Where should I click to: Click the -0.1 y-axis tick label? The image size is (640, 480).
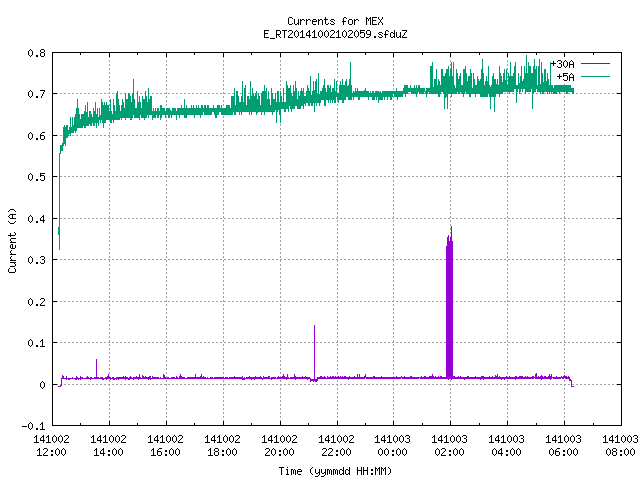coord(33,426)
